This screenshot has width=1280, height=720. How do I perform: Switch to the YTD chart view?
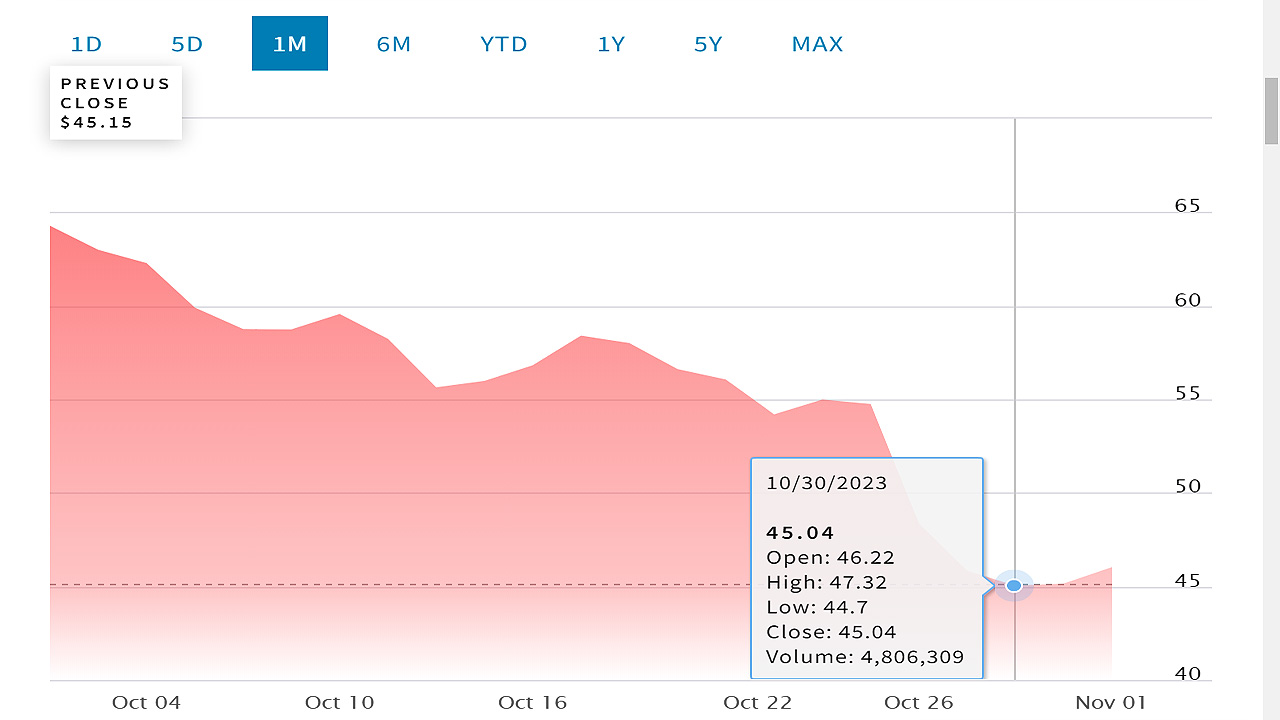(503, 43)
